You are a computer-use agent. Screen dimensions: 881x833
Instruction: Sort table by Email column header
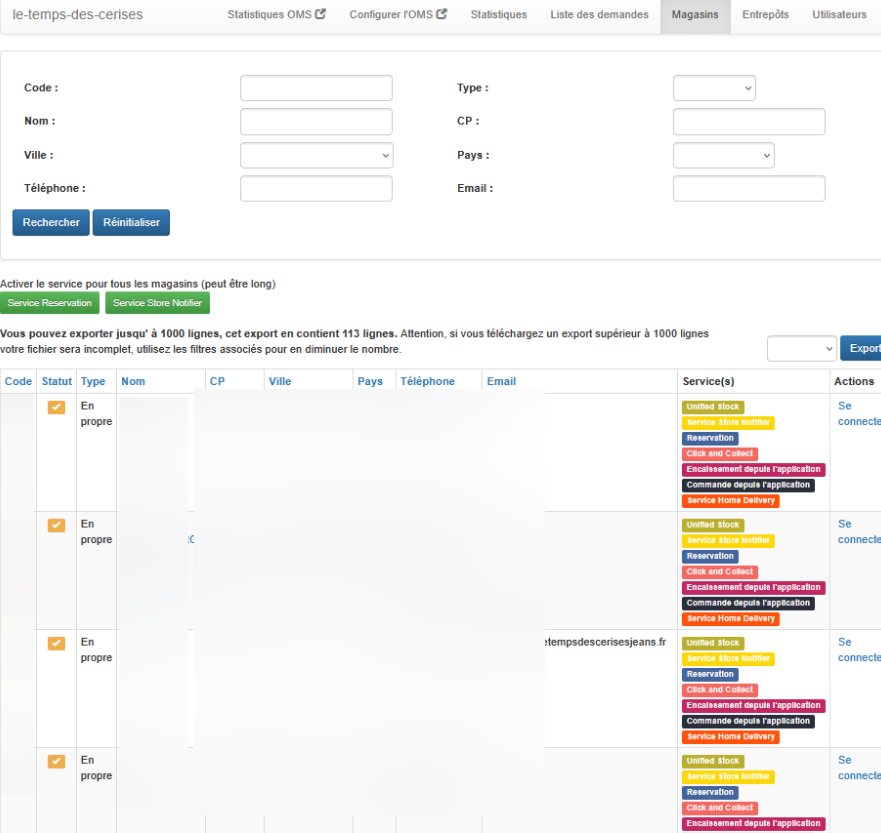501,381
